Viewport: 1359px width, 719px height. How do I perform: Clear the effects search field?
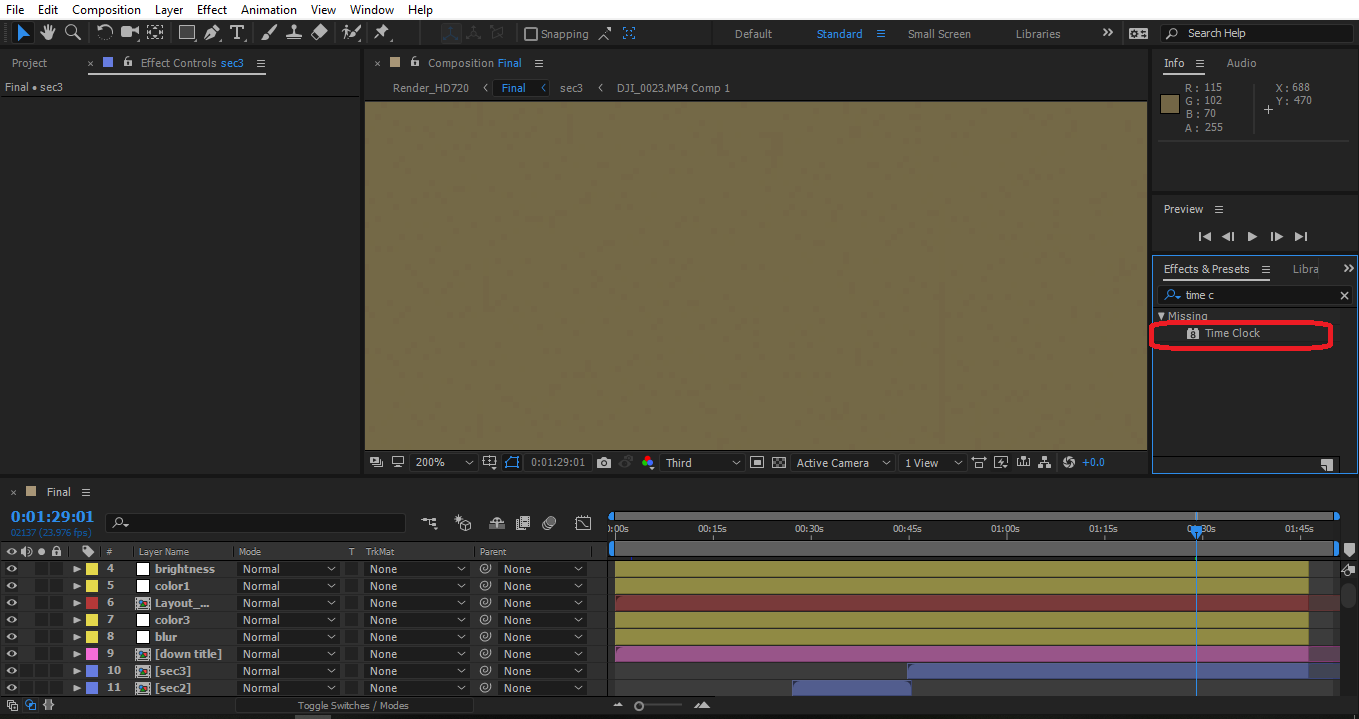[x=1344, y=296]
